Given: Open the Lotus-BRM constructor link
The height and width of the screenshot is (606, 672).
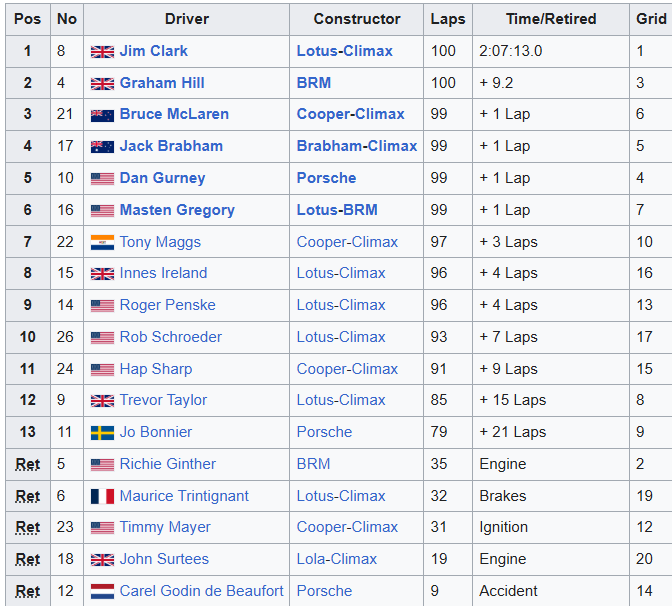Looking at the screenshot, I should pyautogui.click(x=337, y=210).
